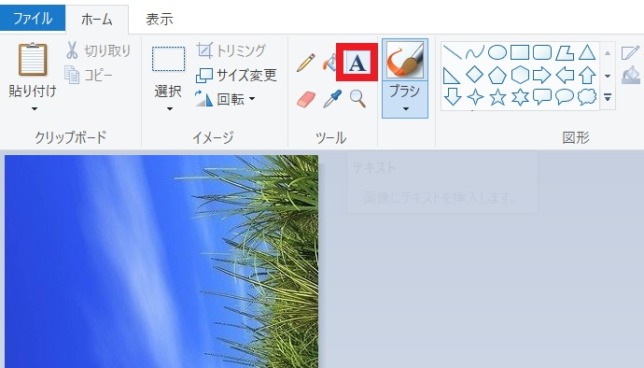Click the 貼り付け paste clipboard icon
Image resolution: width=644 pixels, height=368 pixels.
tap(32, 60)
